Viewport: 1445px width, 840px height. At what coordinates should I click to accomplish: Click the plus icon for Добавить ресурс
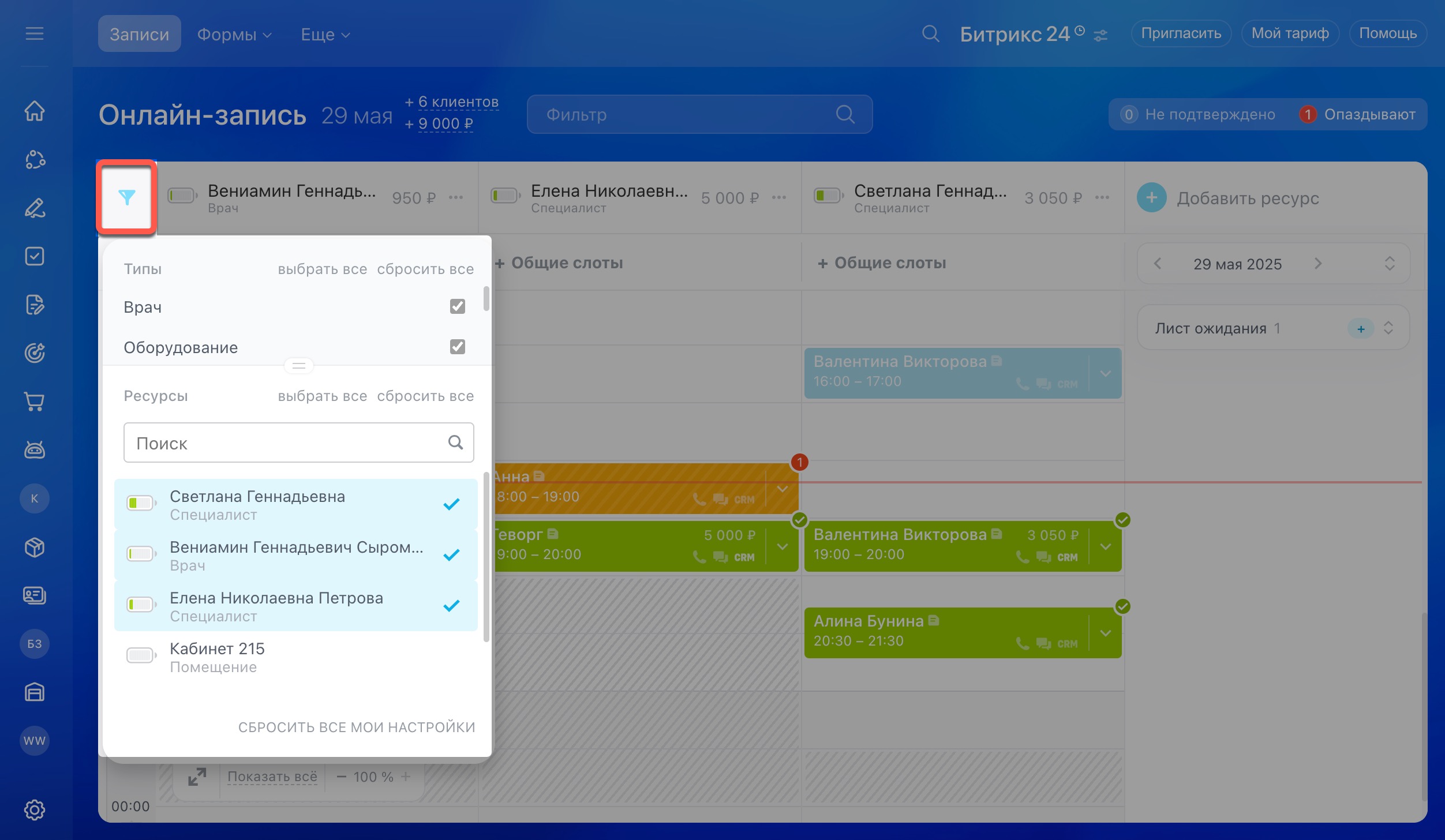[x=1151, y=198]
